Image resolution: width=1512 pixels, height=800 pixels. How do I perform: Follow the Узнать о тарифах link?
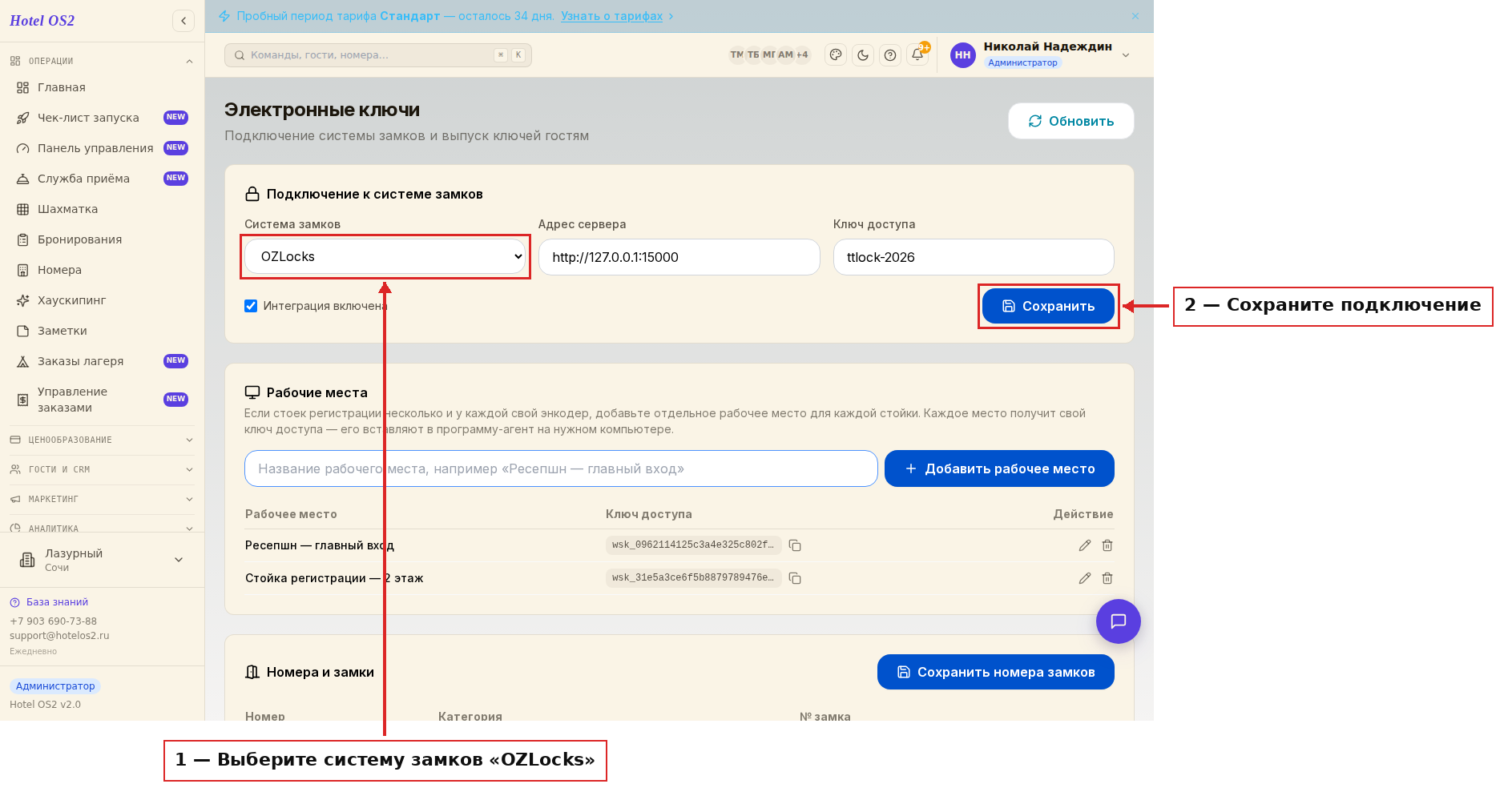click(x=611, y=16)
